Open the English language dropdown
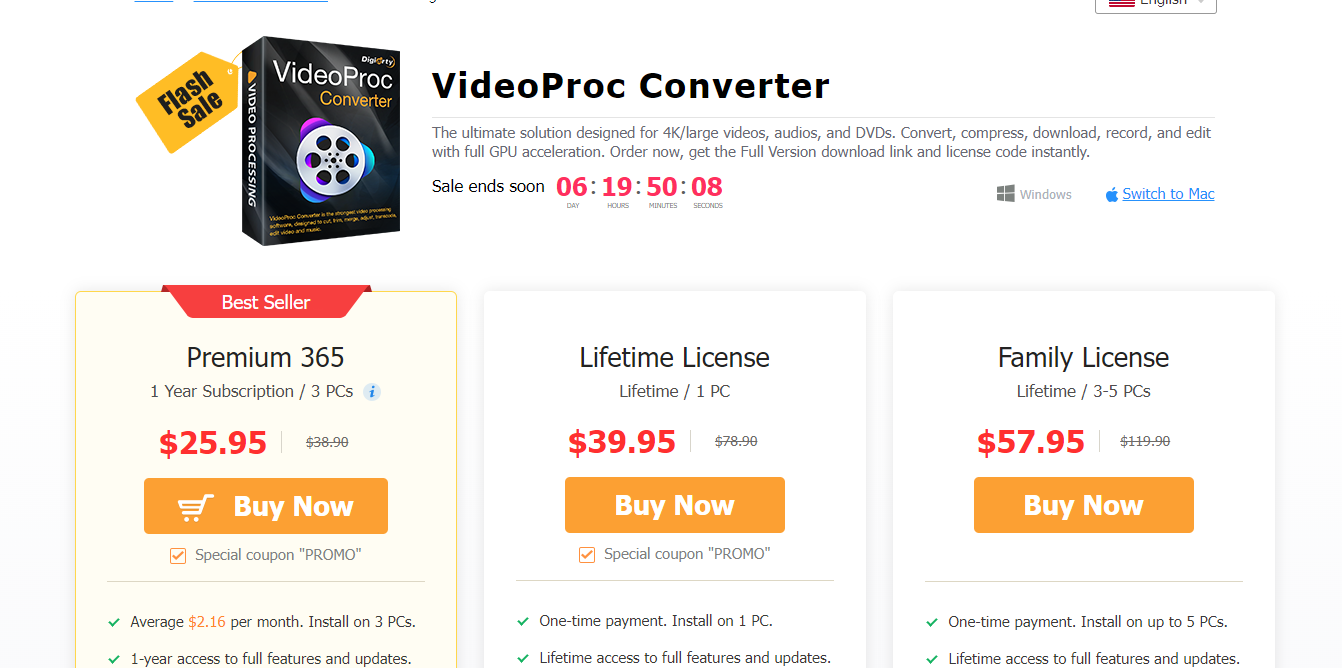Viewport: 1342px width, 668px height. click(x=1156, y=4)
